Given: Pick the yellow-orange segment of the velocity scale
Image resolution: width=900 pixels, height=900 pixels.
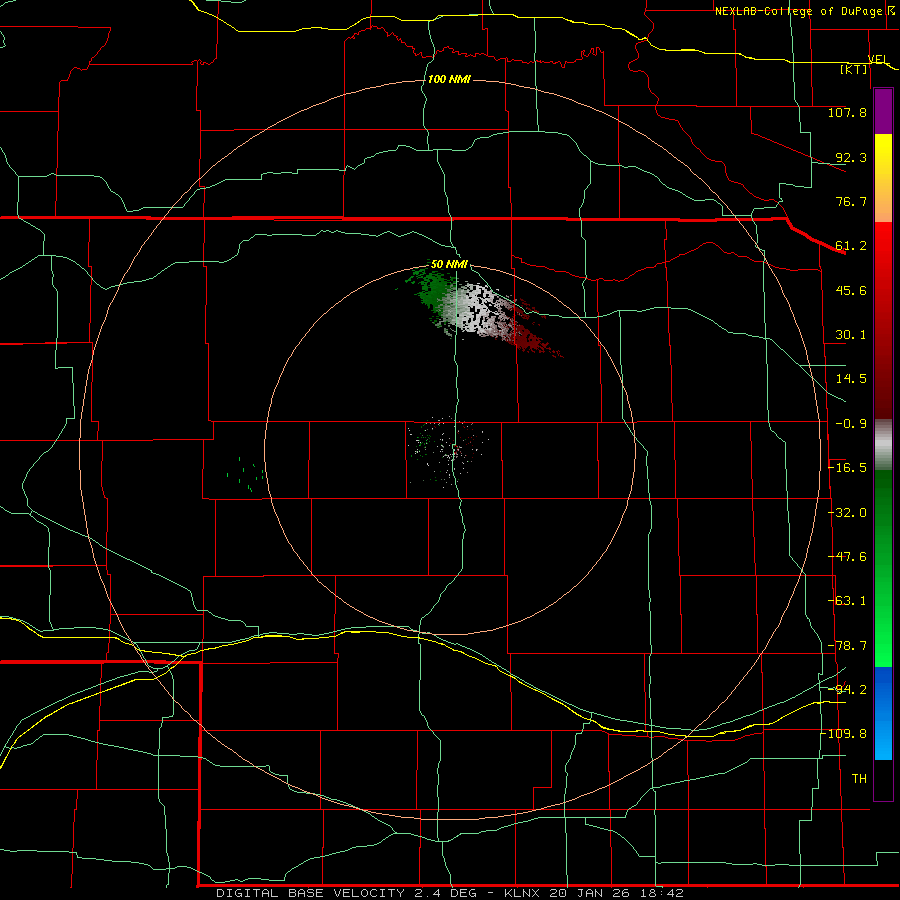Looking at the screenshot, I should (883, 178).
